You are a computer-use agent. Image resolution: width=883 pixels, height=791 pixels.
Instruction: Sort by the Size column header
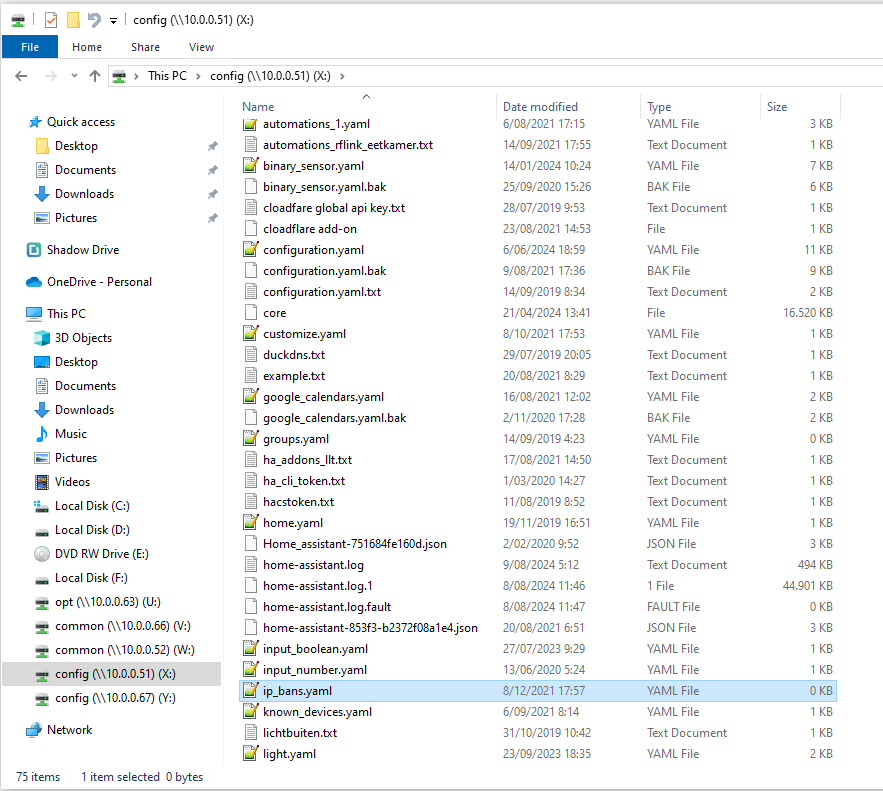coord(777,106)
